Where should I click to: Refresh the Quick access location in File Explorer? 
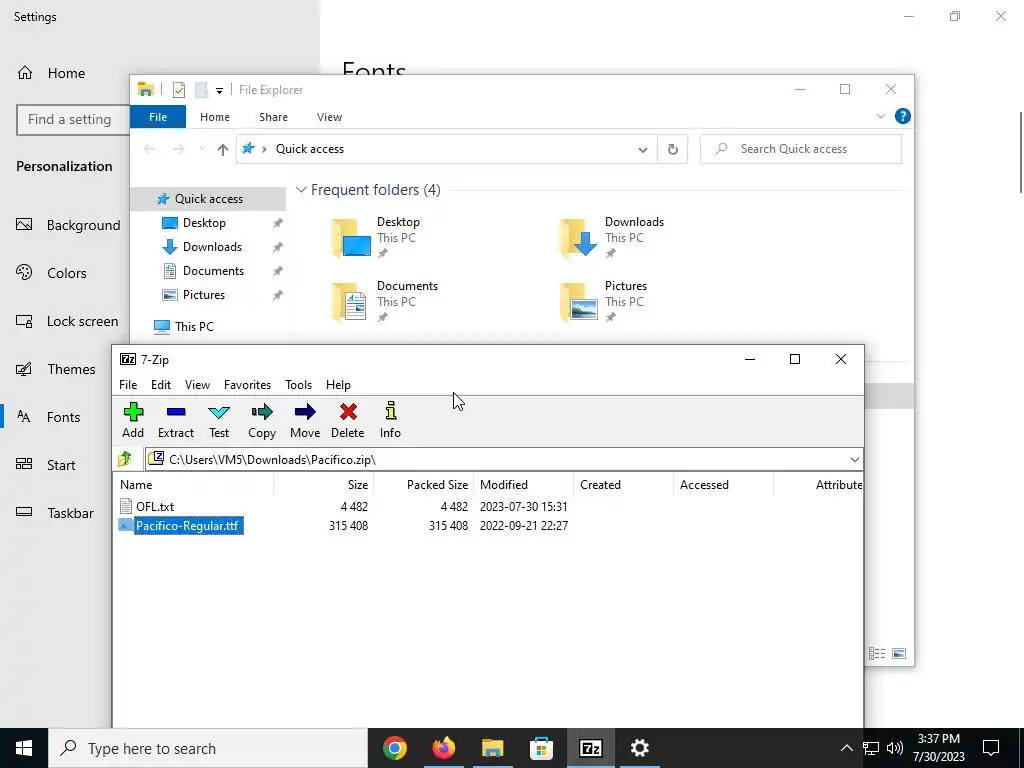673,150
